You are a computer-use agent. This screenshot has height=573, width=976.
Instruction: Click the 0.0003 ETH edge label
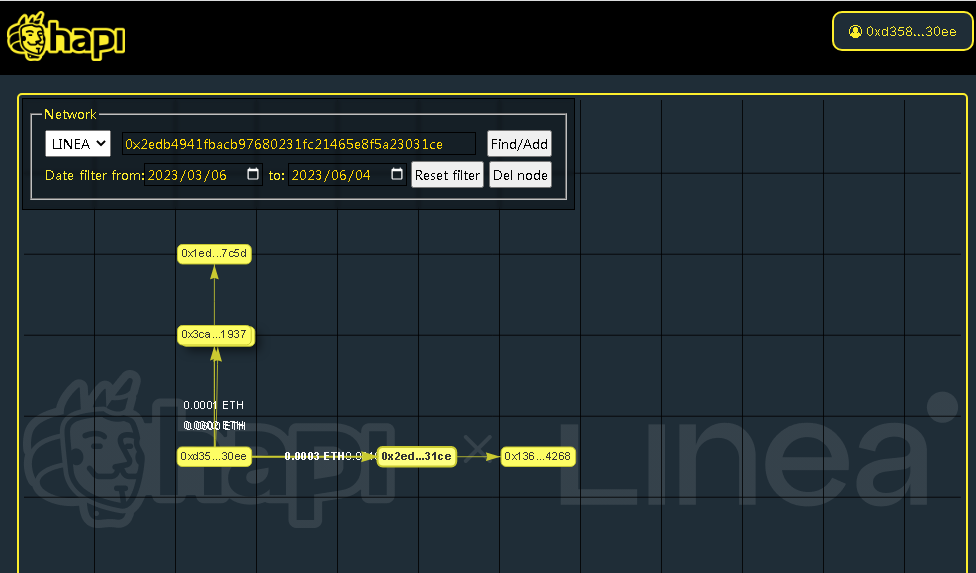(314, 457)
